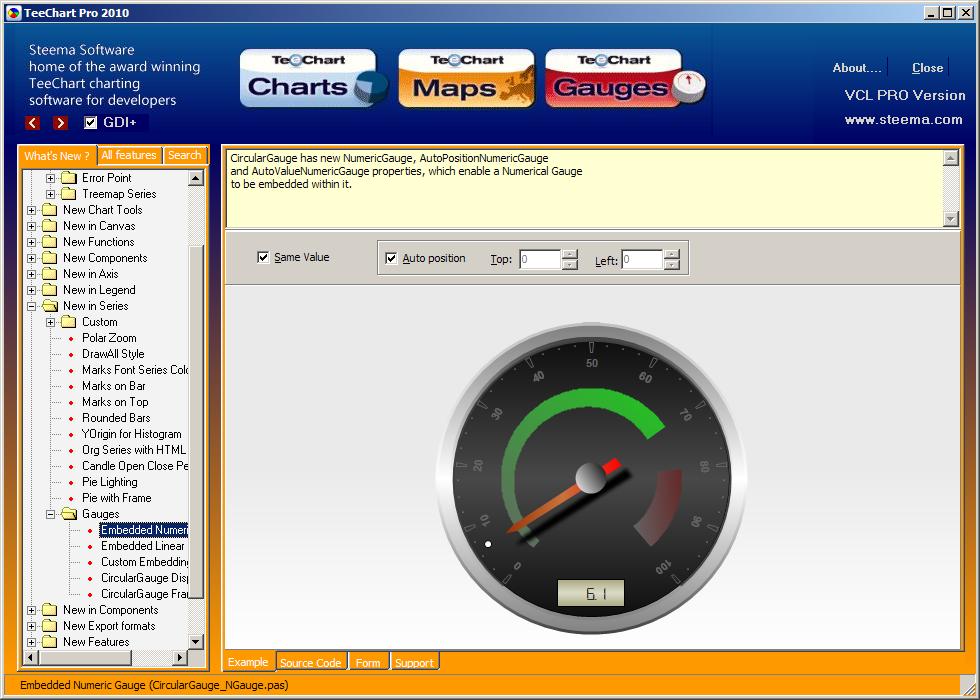Click the About... link
Viewport: 980px width, 700px height.
point(857,68)
